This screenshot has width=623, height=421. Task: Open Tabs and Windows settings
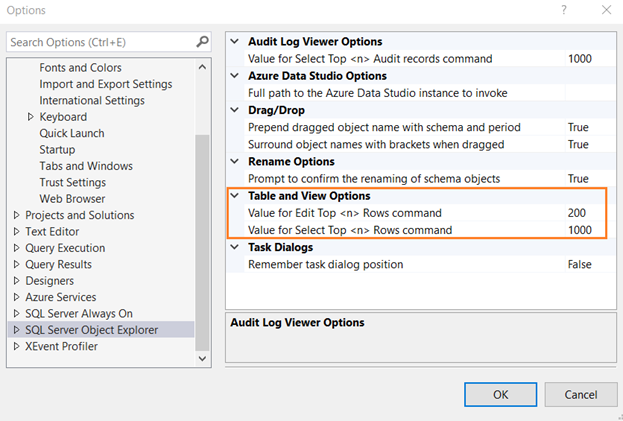coord(86,166)
